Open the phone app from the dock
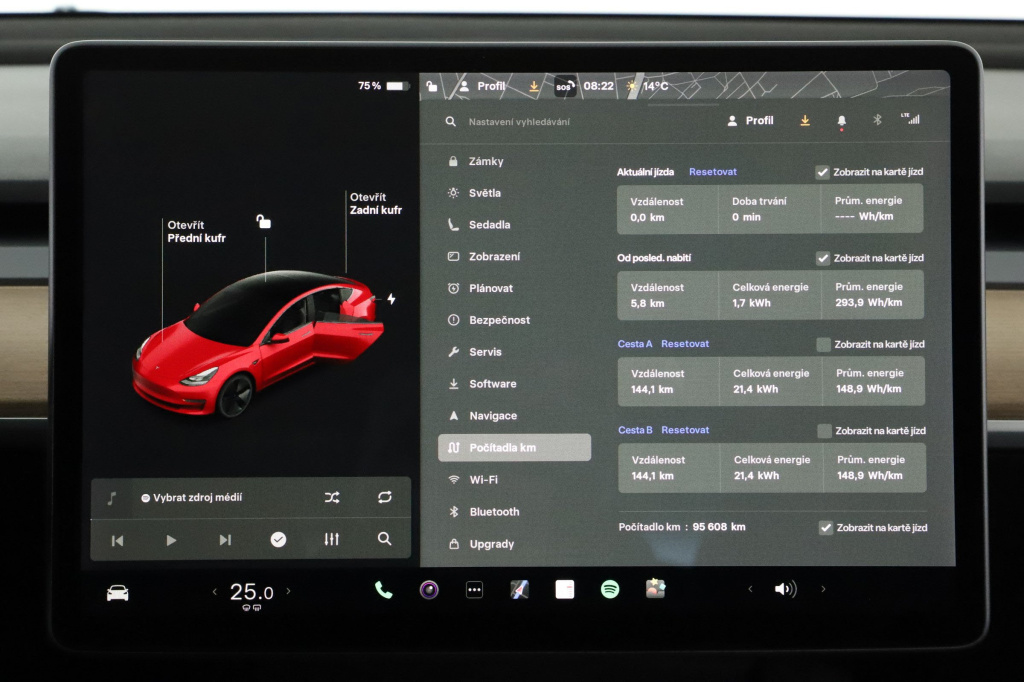The width and height of the screenshot is (1024, 682). [x=383, y=589]
